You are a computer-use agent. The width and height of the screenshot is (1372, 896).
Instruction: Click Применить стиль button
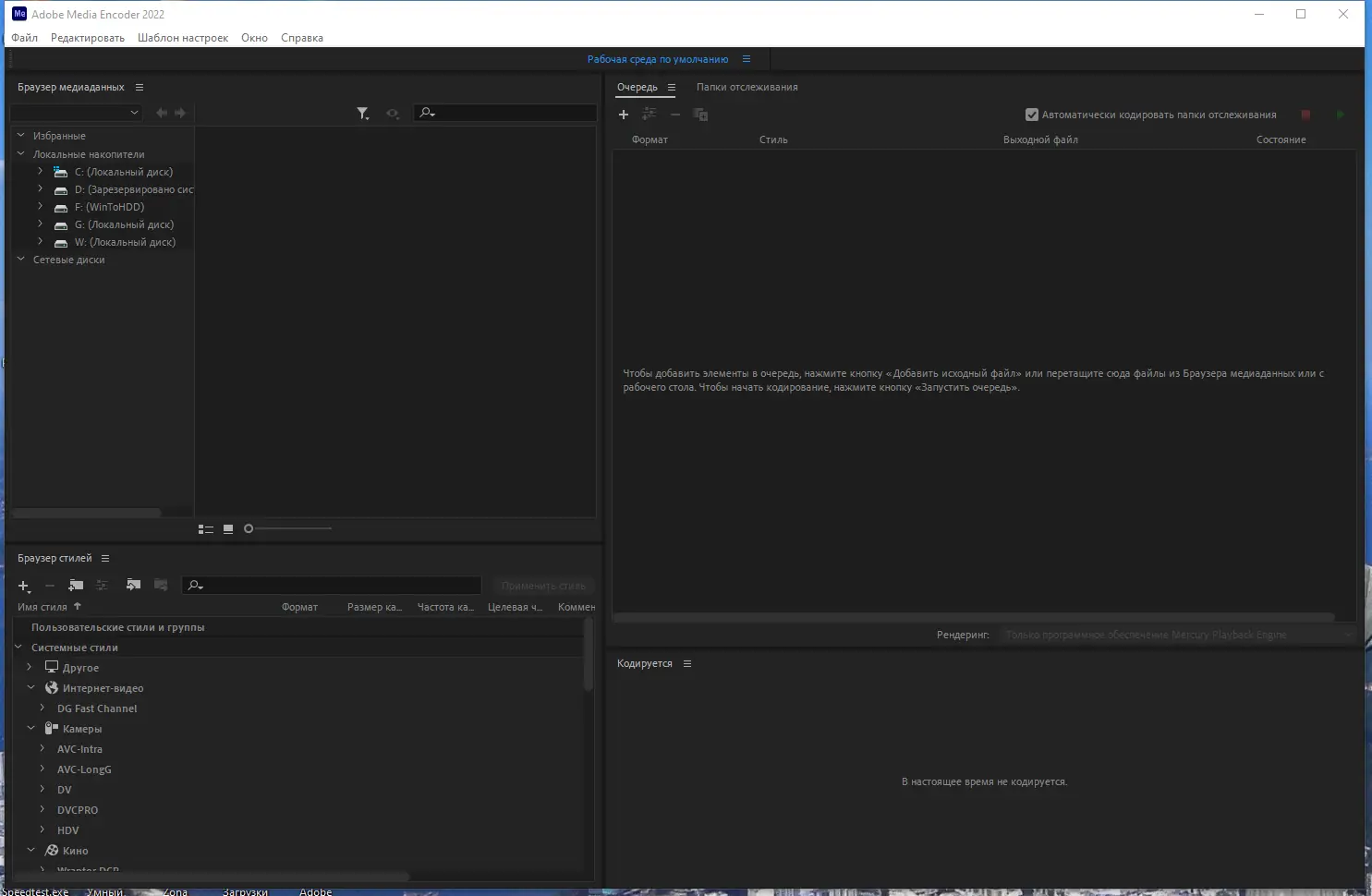543,586
